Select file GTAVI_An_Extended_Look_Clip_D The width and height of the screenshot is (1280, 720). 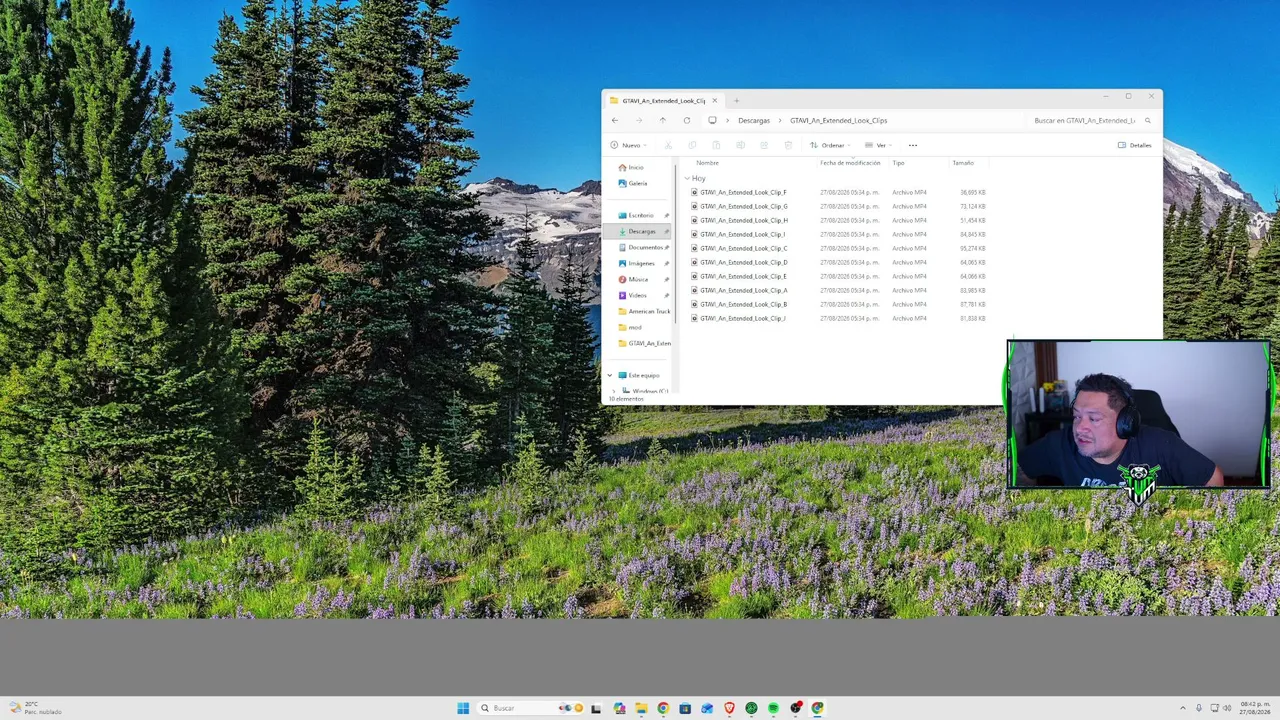pos(743,262)
